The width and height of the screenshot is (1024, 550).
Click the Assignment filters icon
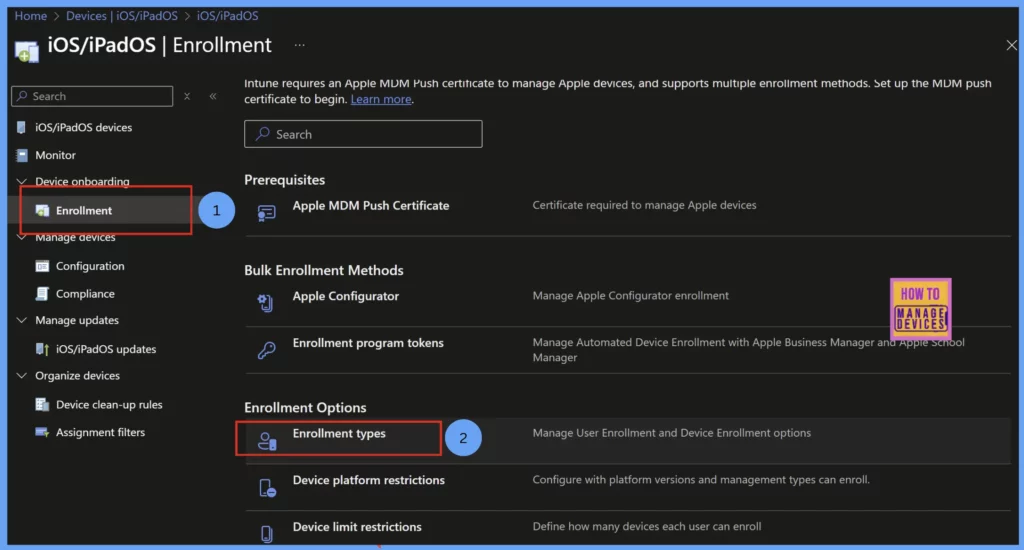42,432
